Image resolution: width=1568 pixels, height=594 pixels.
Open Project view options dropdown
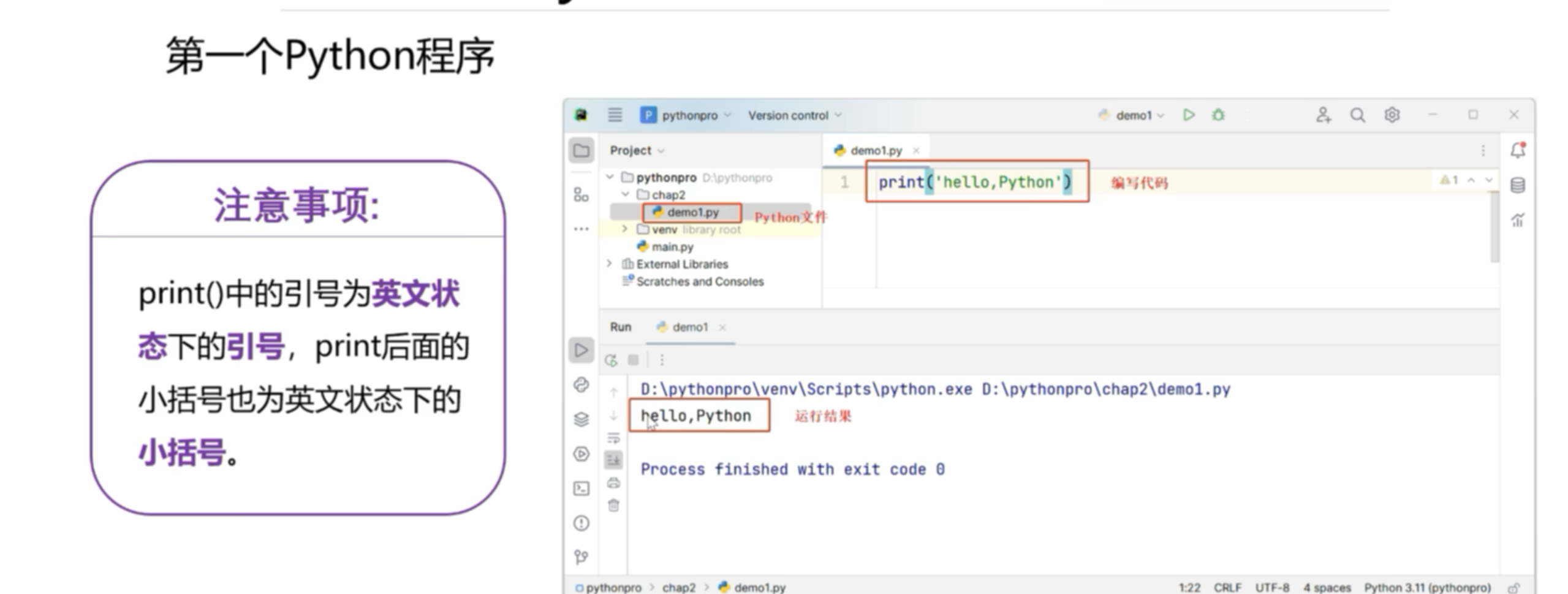(637, 150)
